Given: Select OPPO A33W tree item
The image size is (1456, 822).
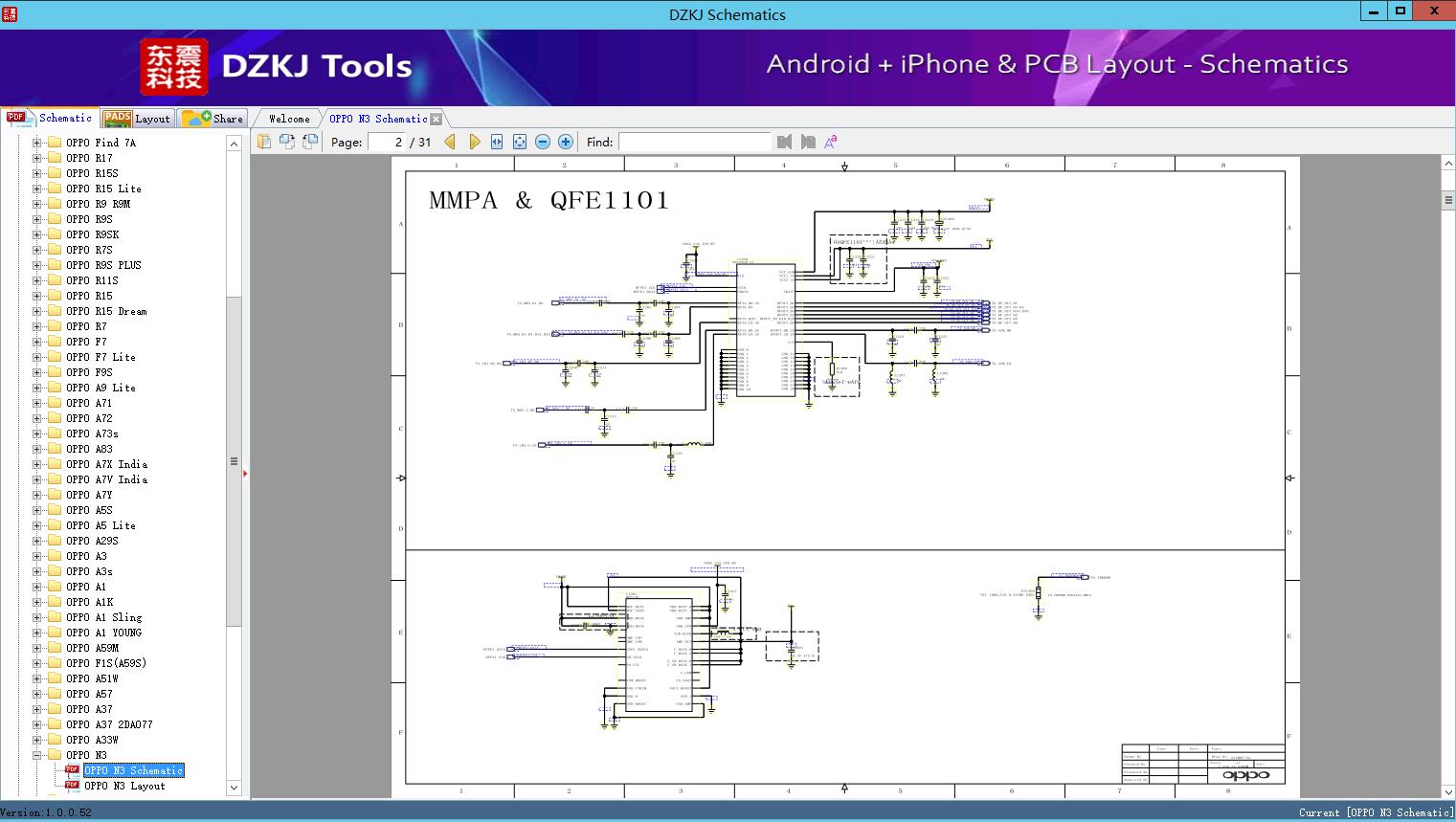Looking at the screenshot, I should (92, 740).
